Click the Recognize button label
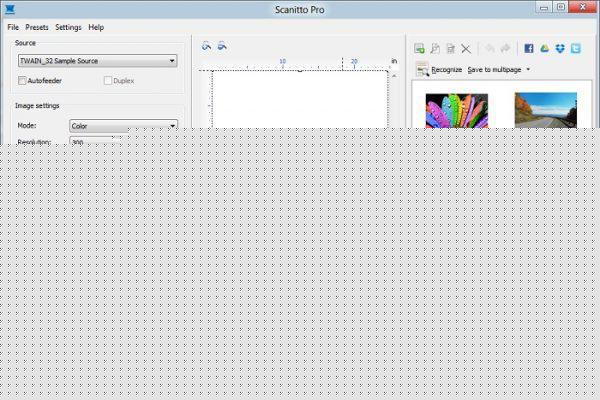 coord(447,70)
